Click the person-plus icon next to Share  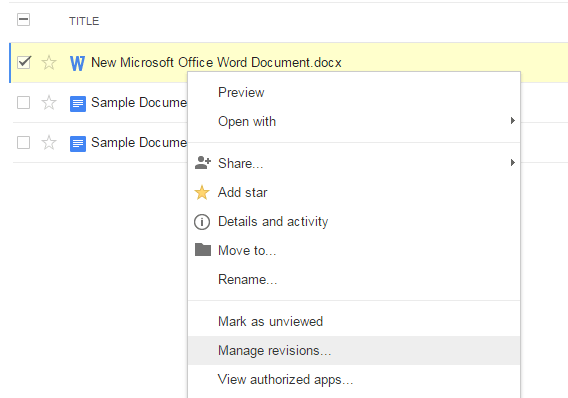[x=202, y=163]
